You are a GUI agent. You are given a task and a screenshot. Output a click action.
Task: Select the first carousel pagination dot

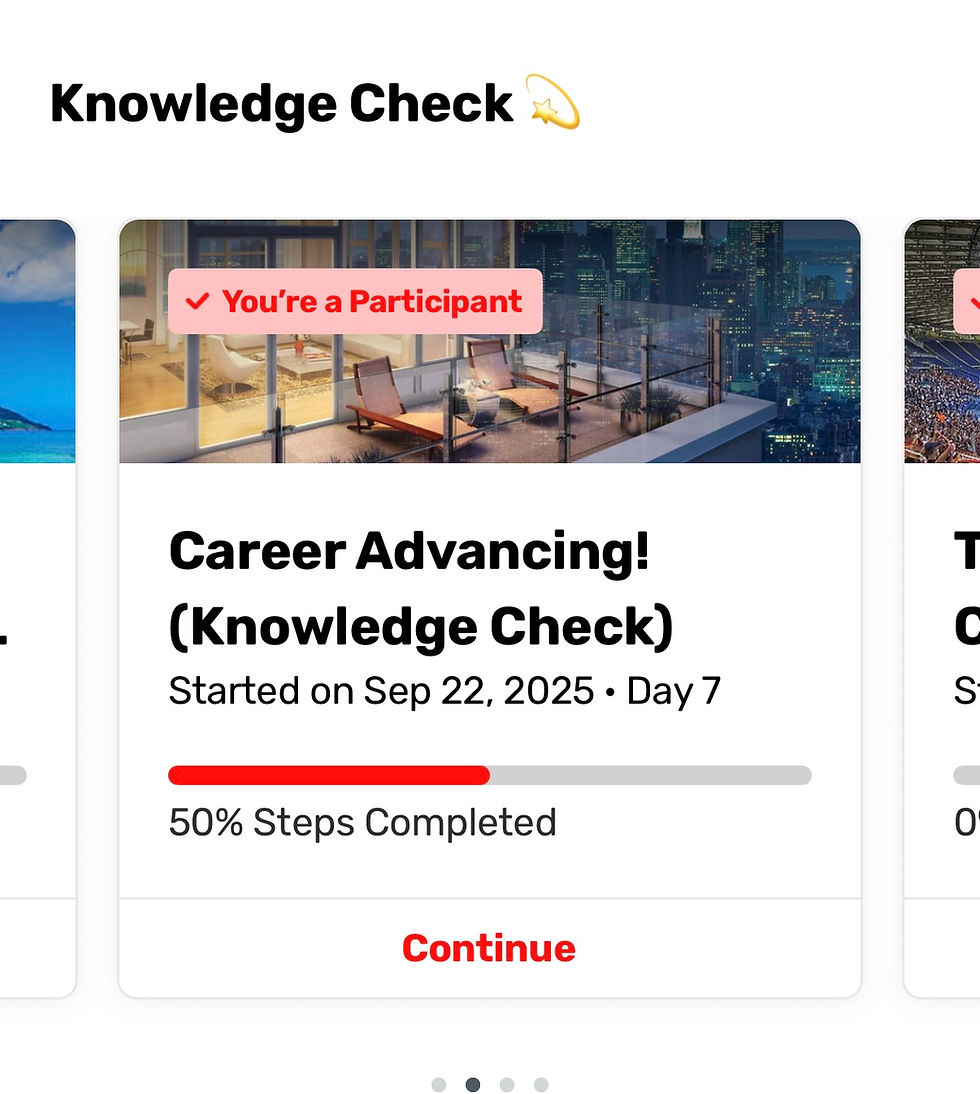(438, 1085)
